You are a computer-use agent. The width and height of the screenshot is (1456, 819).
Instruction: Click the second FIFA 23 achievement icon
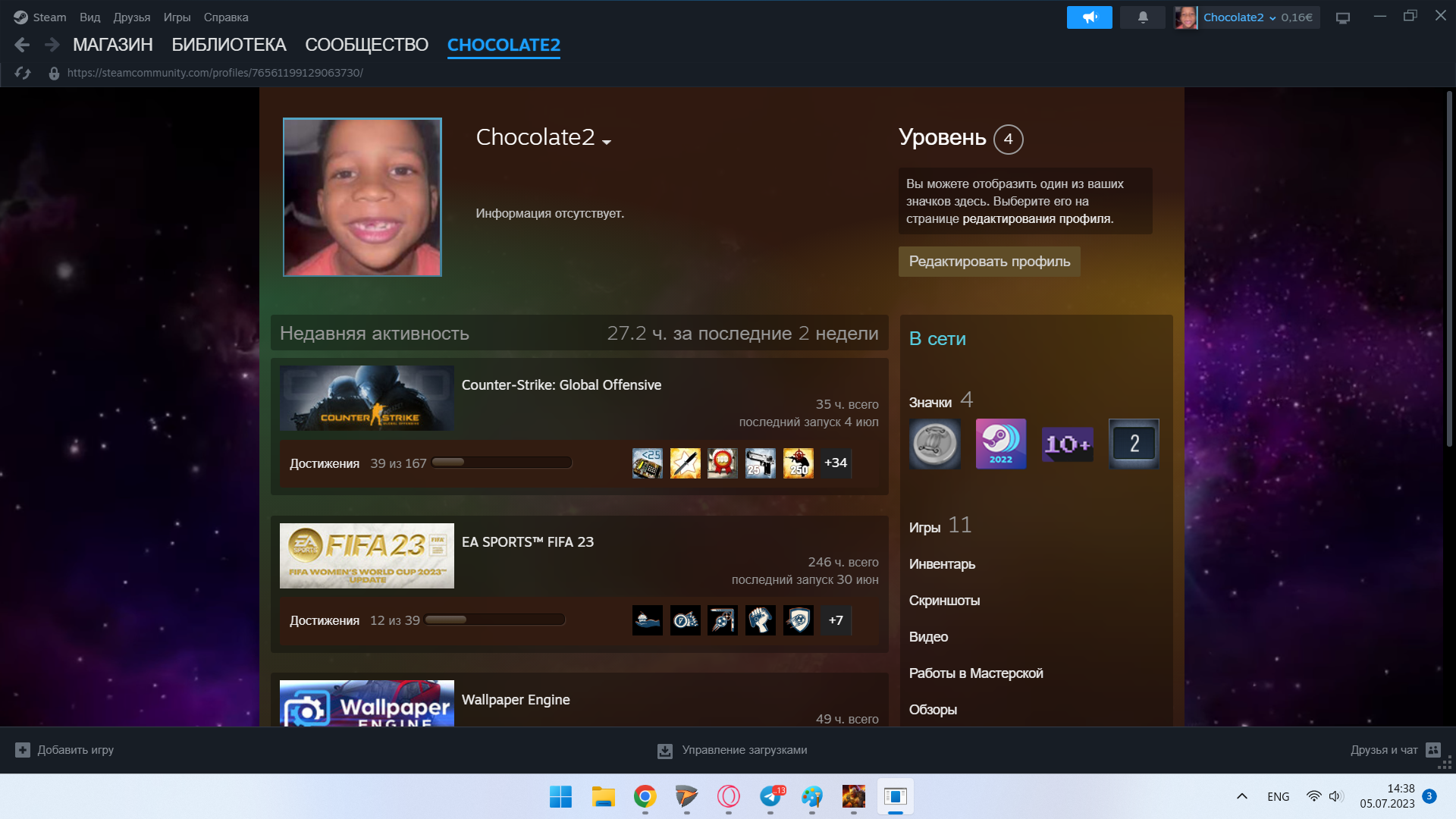pos(686,620)
